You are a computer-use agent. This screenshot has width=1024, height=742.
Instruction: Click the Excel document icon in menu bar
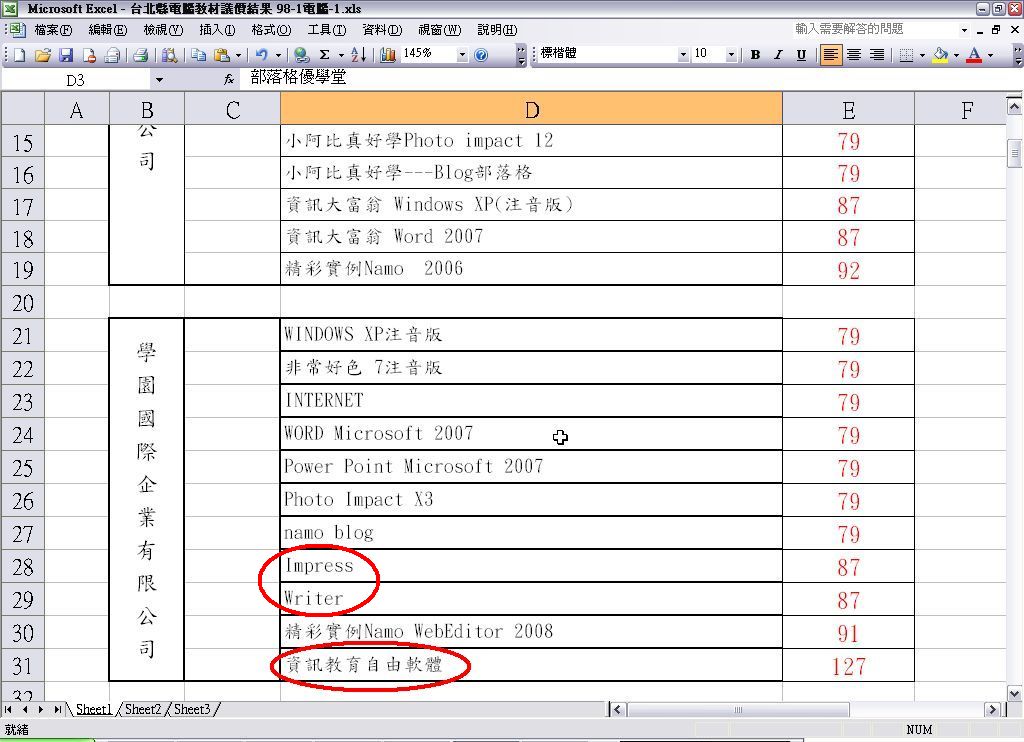coord(17,30)
